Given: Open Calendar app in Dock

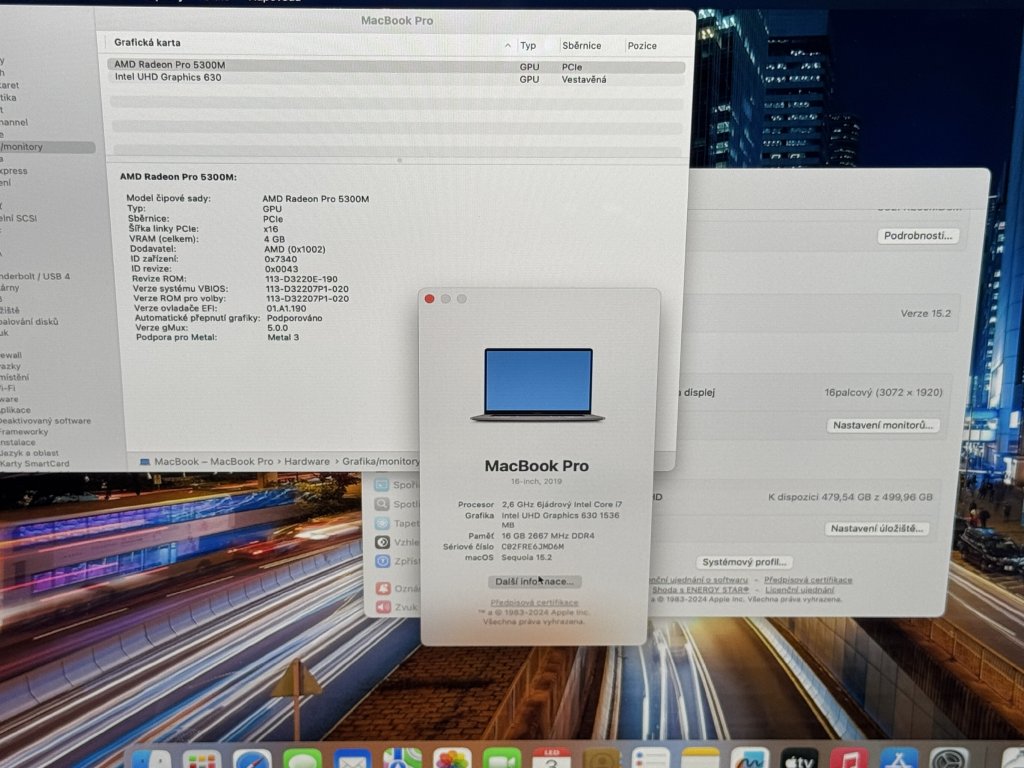Looking at the screenshot, I should pos(552,760).
